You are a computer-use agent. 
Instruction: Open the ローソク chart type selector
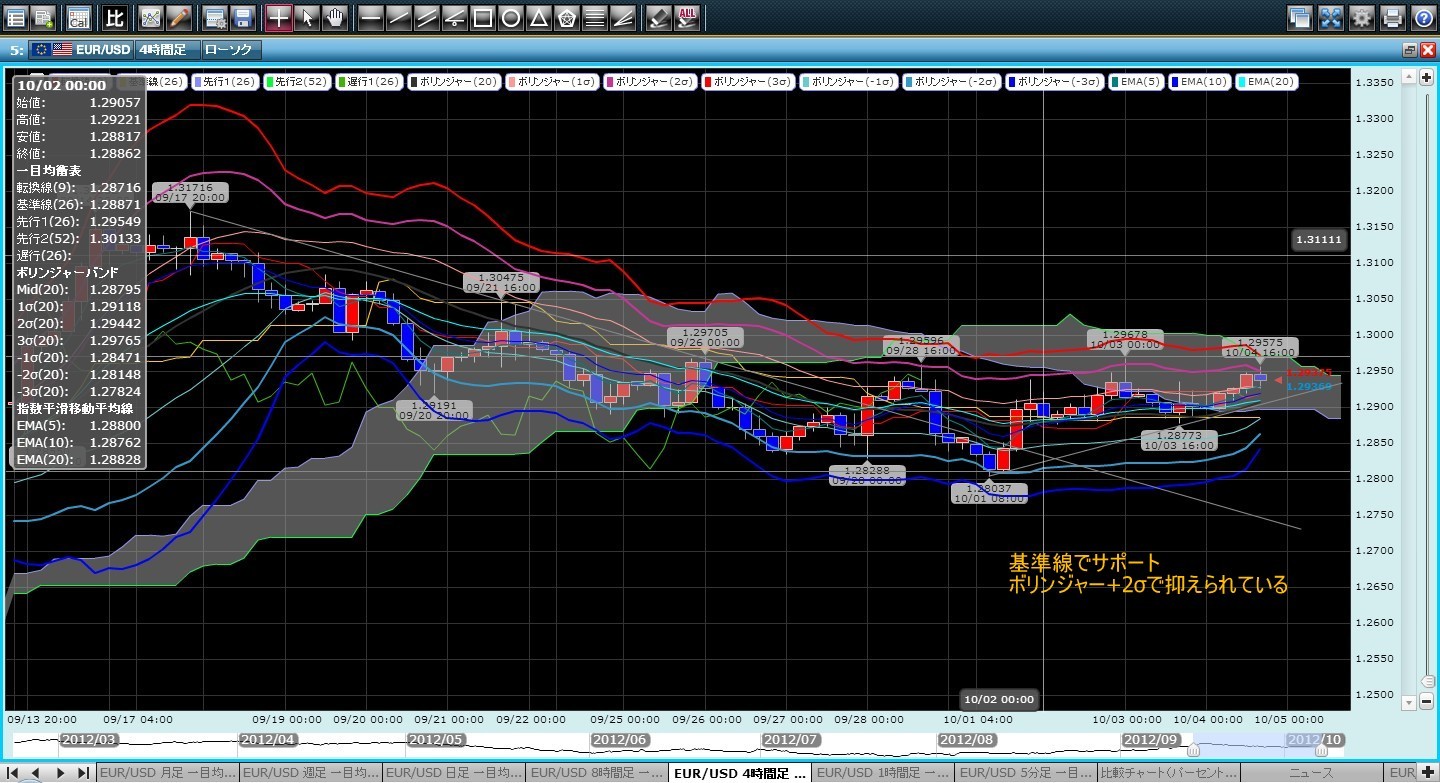point(230,49)
